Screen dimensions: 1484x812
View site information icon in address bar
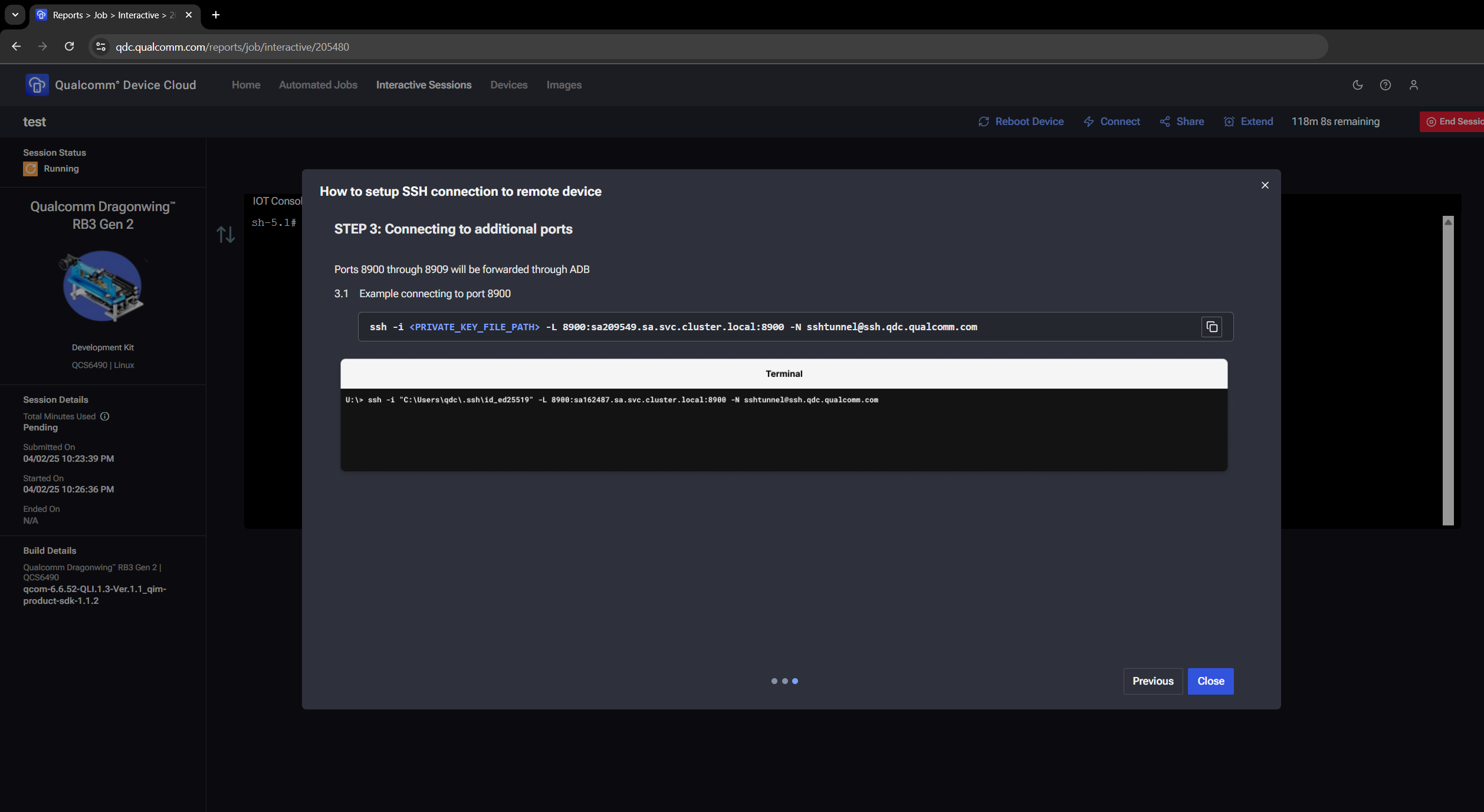click(101, 47)
